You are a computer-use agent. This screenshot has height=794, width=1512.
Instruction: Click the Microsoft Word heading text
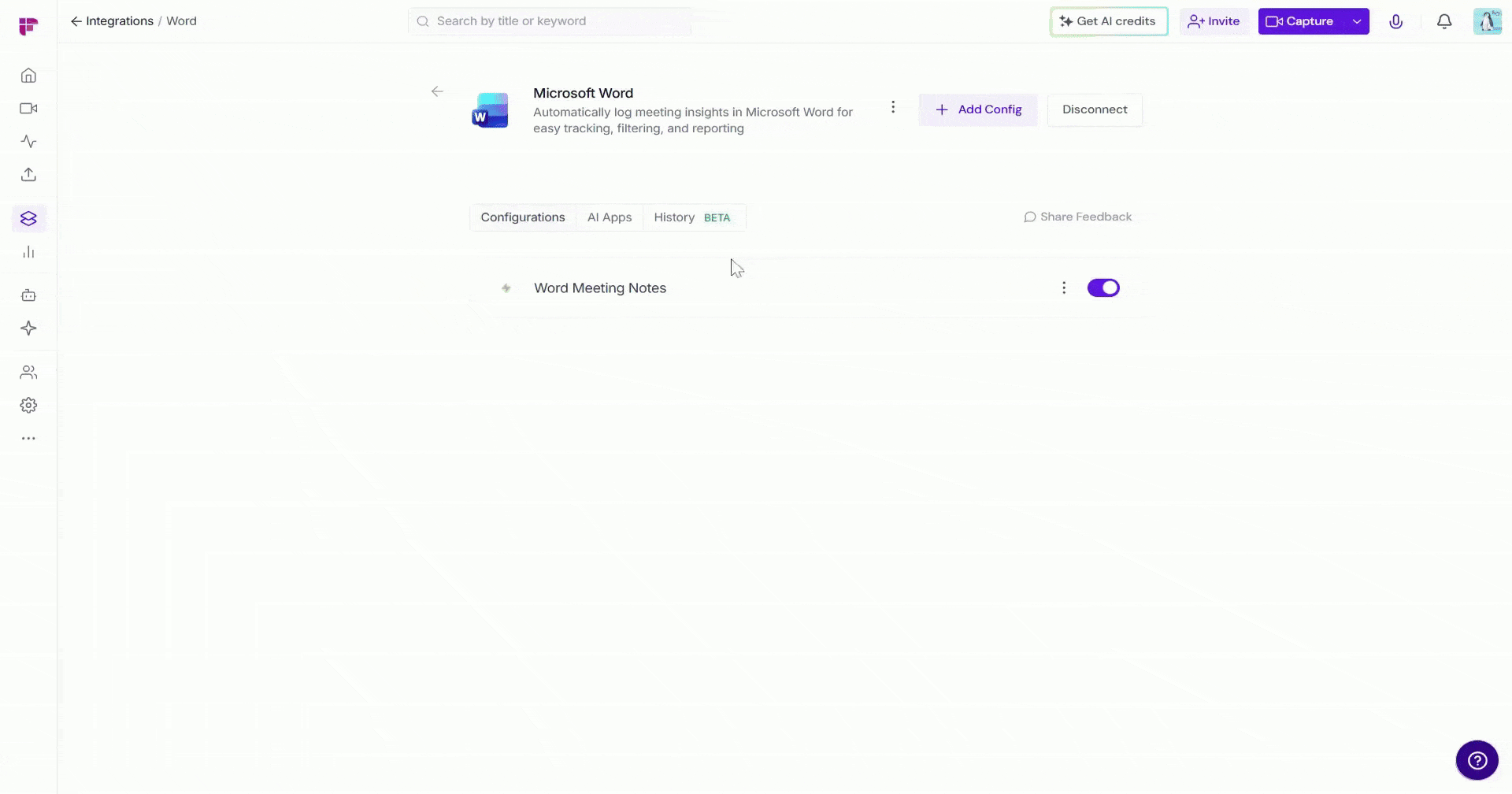pos(583,93)
